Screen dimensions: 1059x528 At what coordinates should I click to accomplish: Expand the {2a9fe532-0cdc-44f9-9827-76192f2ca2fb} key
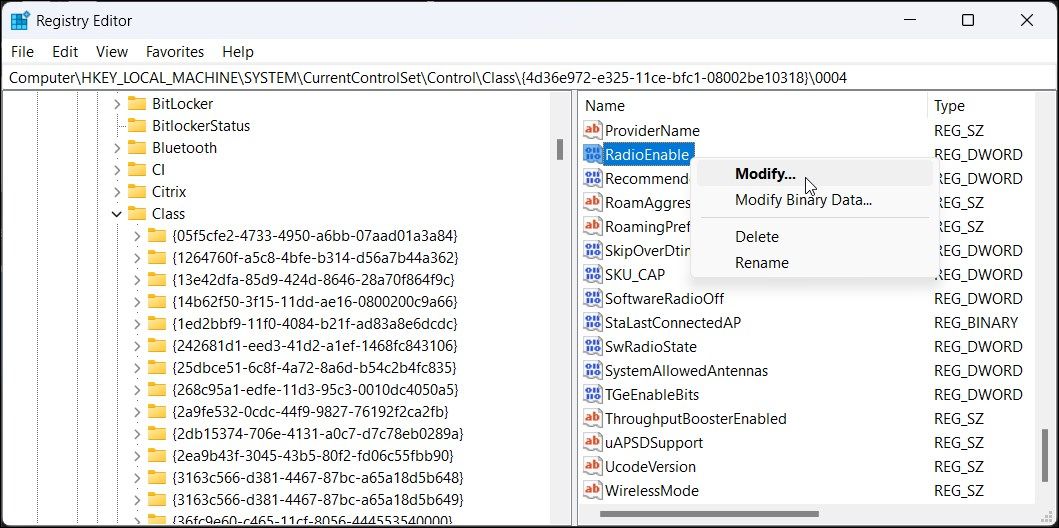pos(137,412)
